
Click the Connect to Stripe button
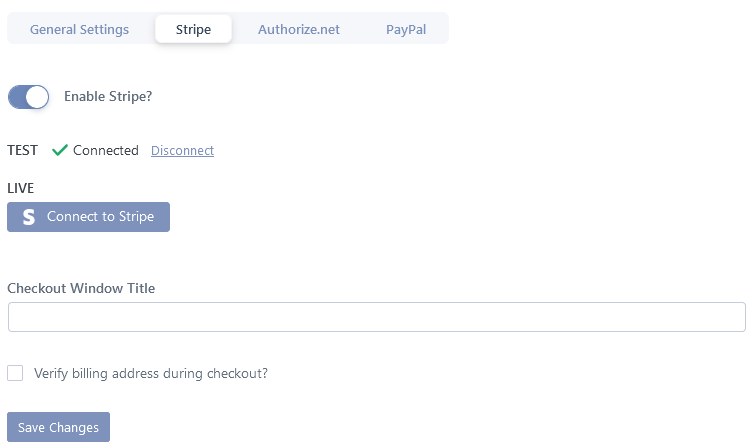coord(89,217)
